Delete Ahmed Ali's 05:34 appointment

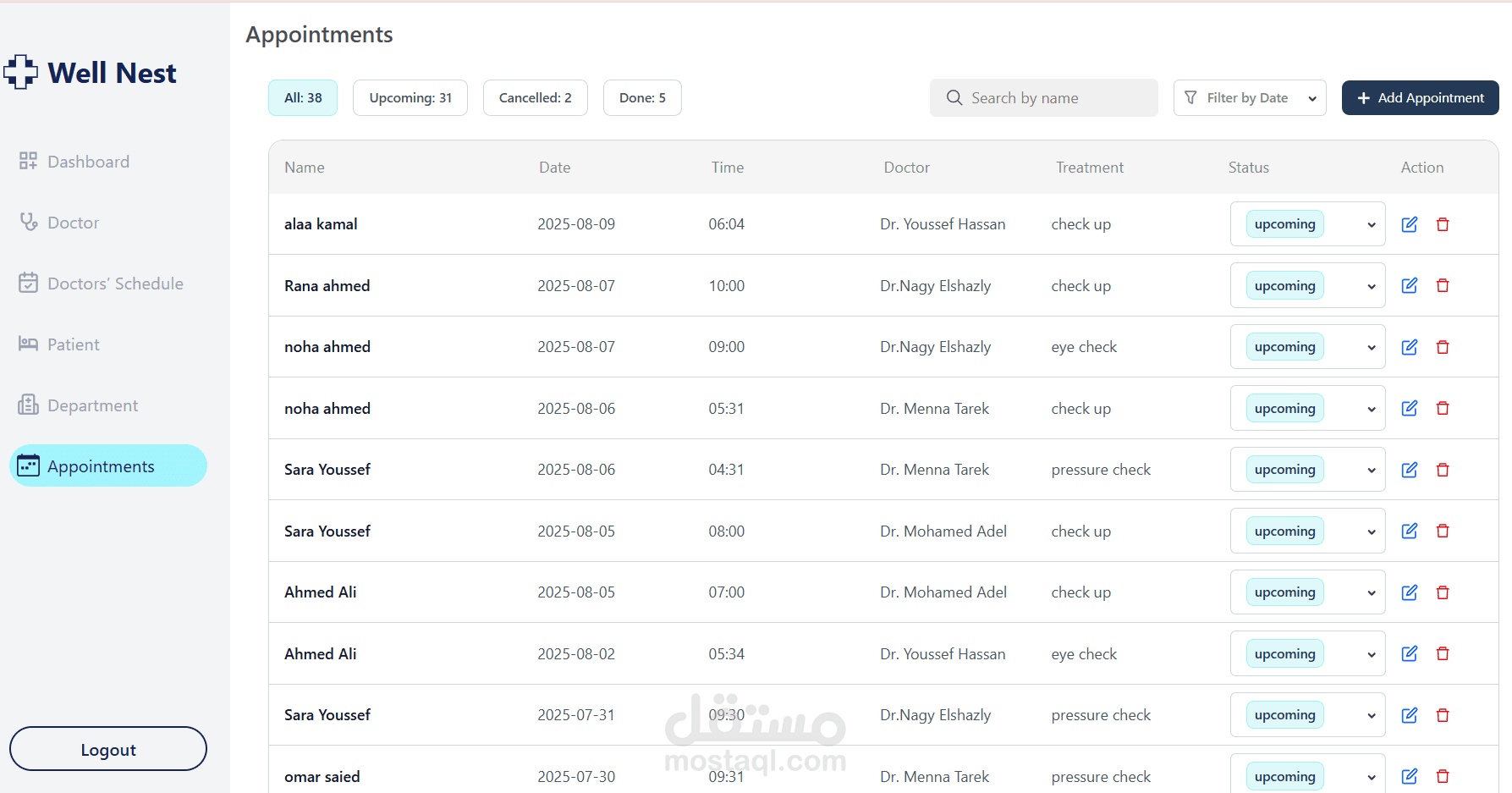[1443, 653]
